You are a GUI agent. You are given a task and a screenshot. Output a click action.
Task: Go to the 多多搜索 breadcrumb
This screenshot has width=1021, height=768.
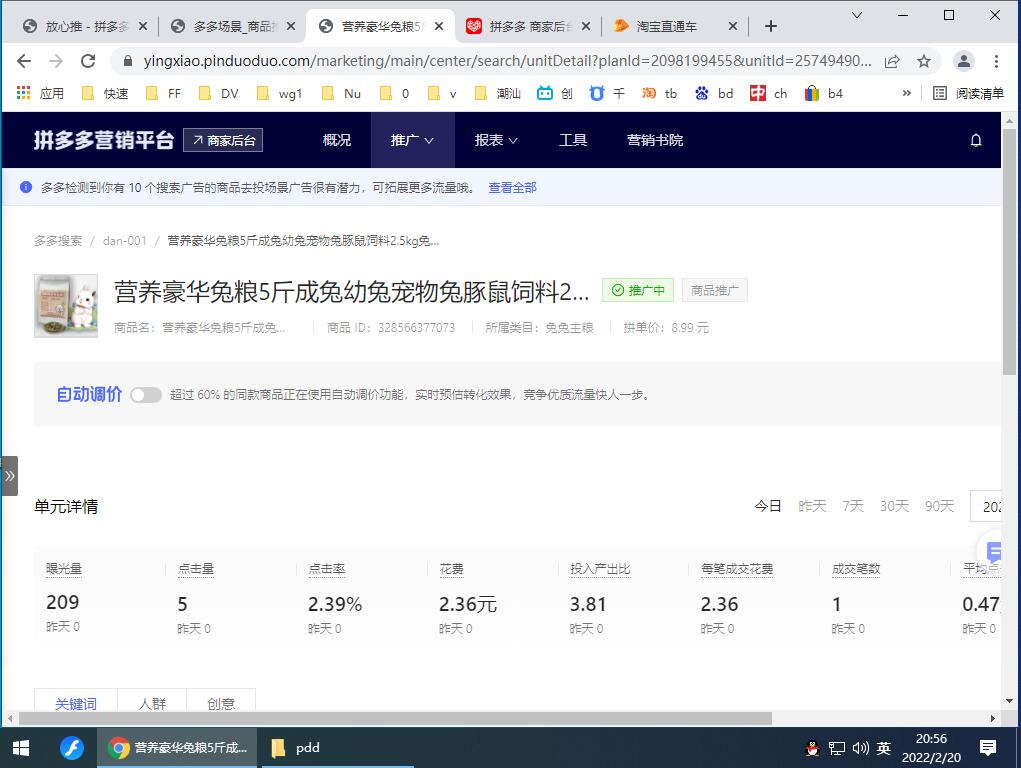[58, 241]
